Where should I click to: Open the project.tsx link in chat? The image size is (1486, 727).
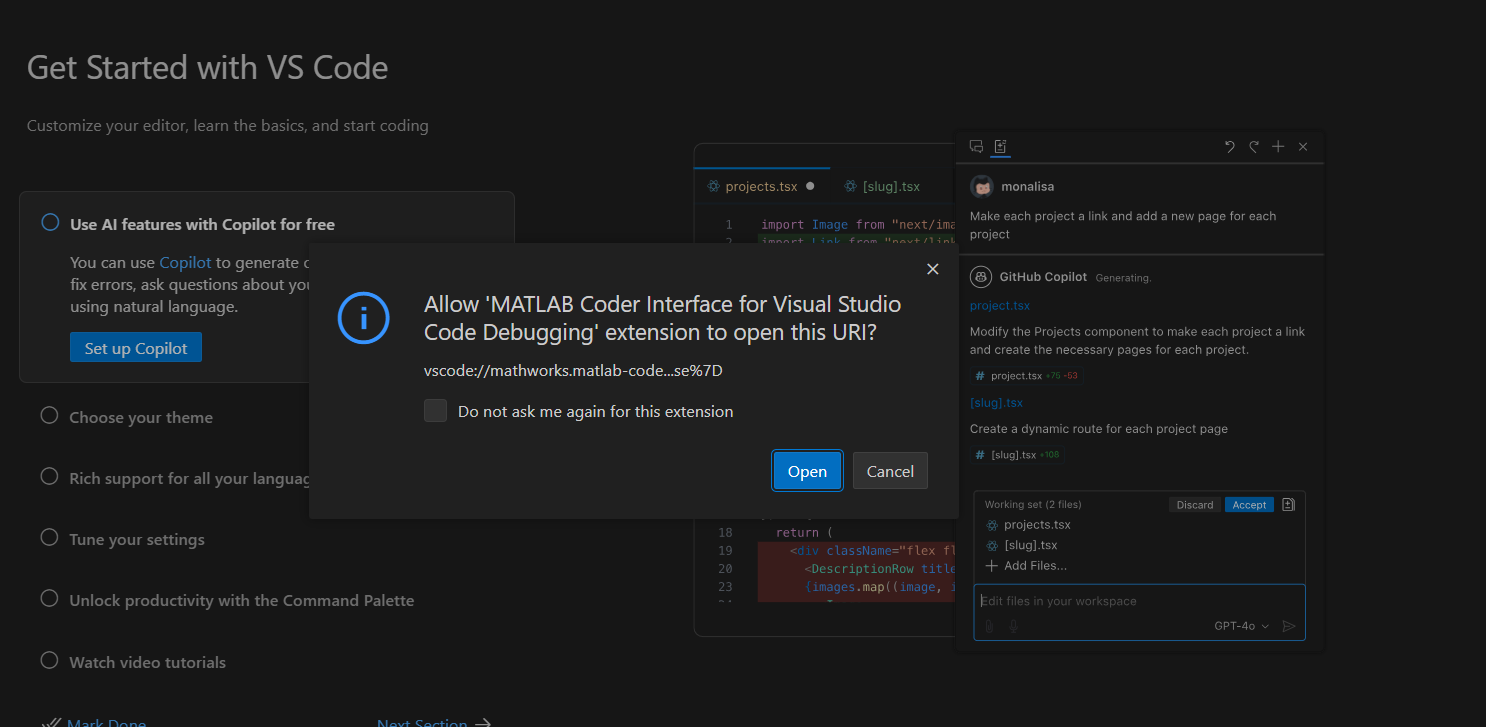click(999, 306)
